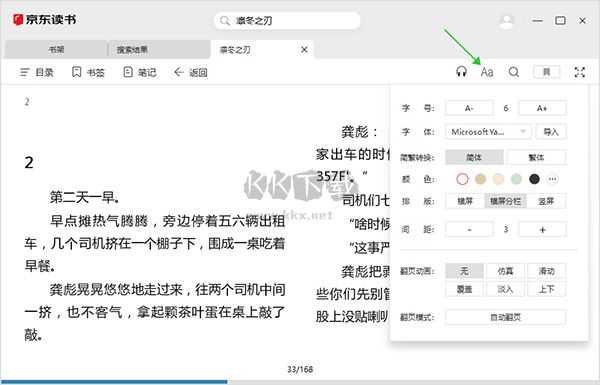This screenshot has height=385, width=600.
Task: Choose the tan background color swatch
Action: pyautogui.click(x=480, y=179)
